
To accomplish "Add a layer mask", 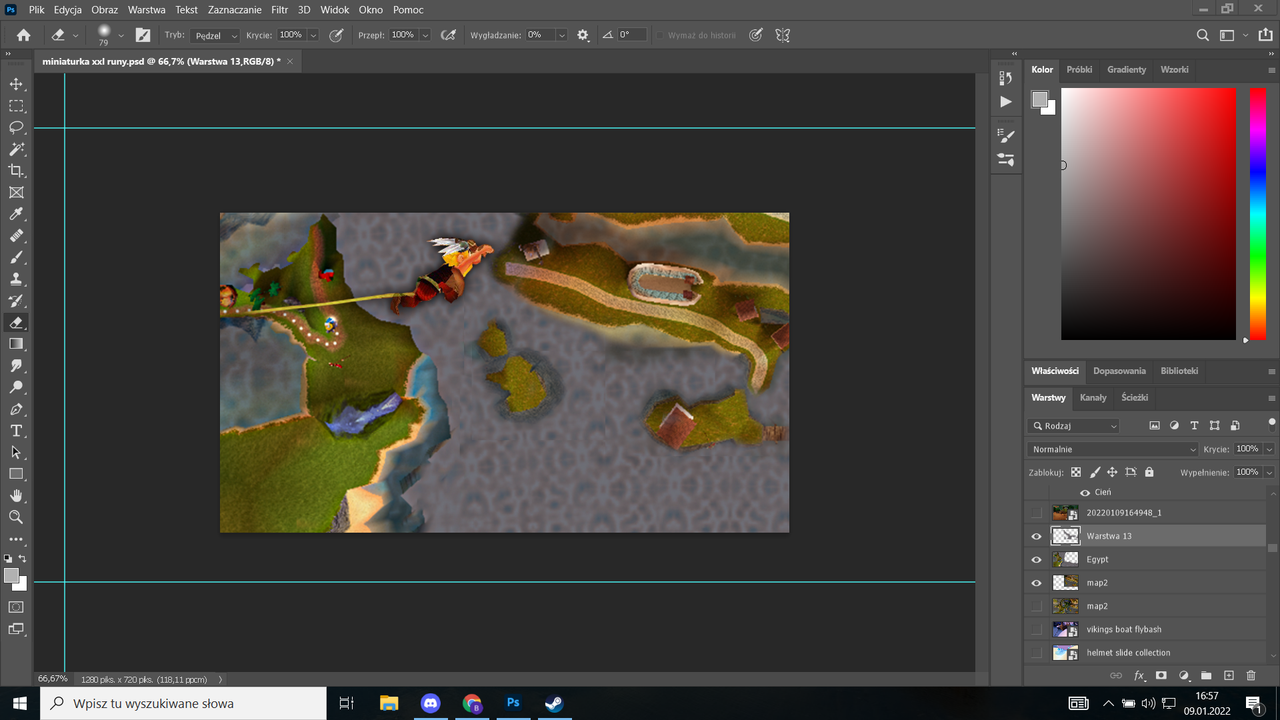I will (1161, 676).
